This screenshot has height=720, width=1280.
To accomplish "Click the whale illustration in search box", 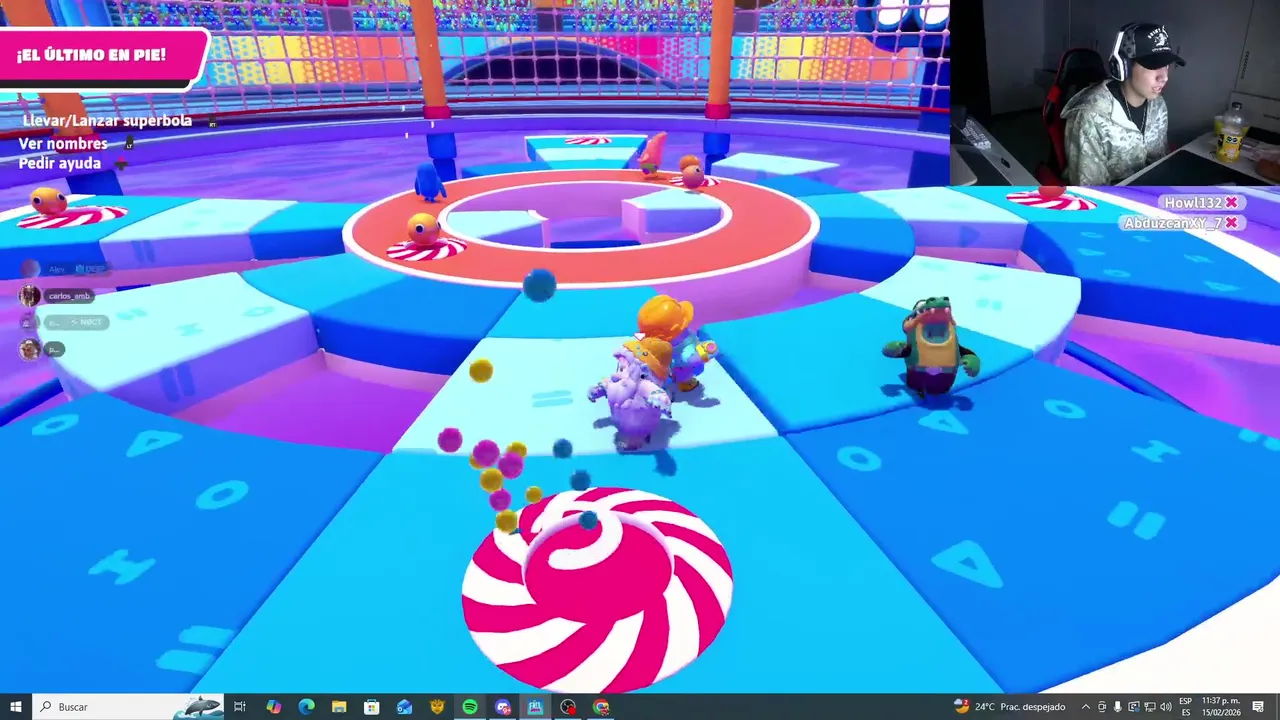I will pos(198,707).
